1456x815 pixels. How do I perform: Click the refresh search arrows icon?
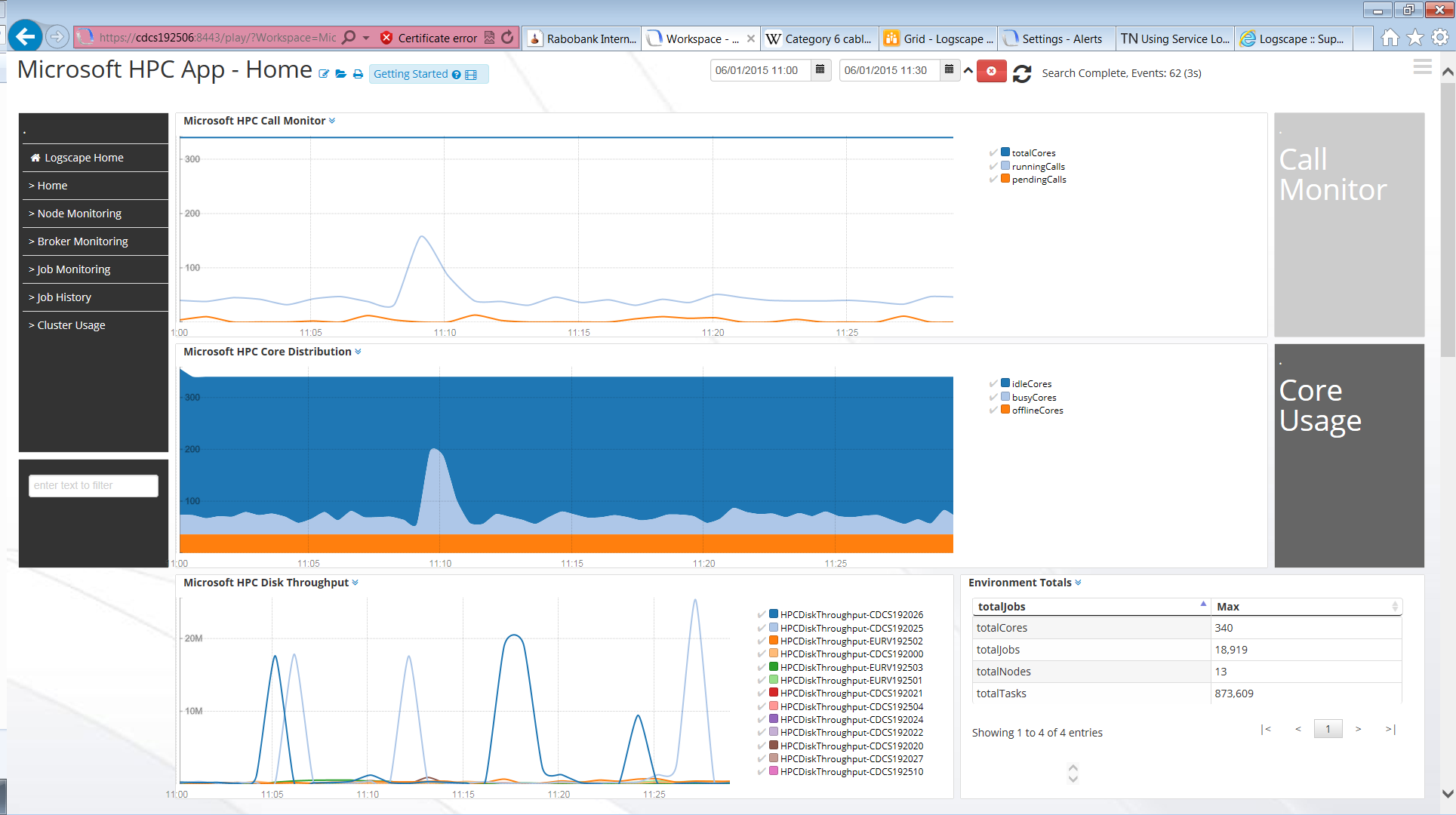coord(1022,73)
